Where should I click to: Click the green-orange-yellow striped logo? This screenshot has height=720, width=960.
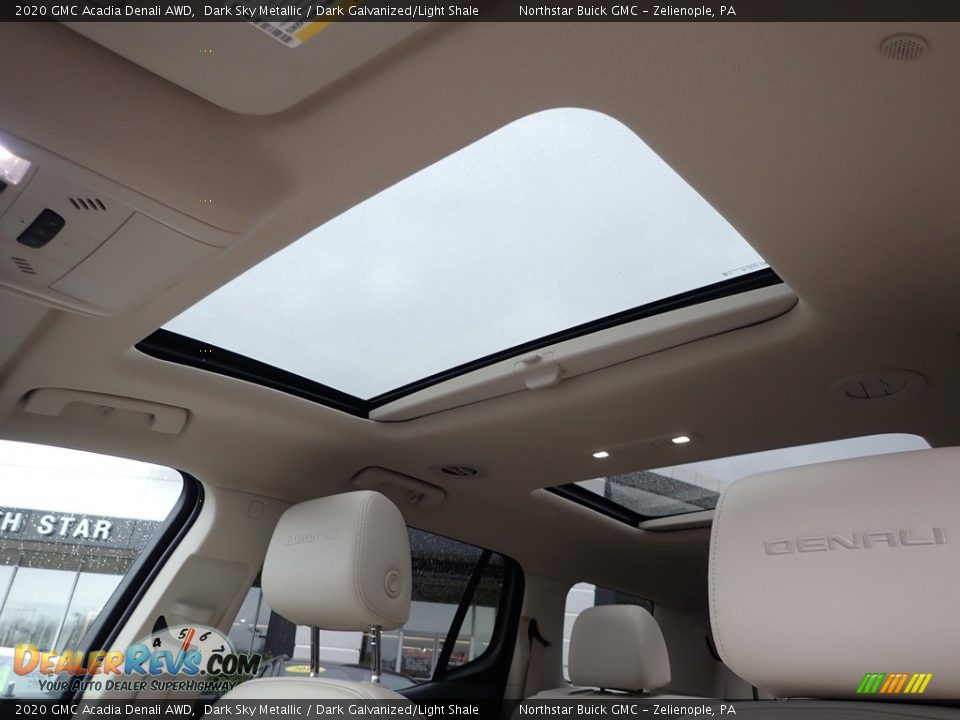tap(894, 683)
